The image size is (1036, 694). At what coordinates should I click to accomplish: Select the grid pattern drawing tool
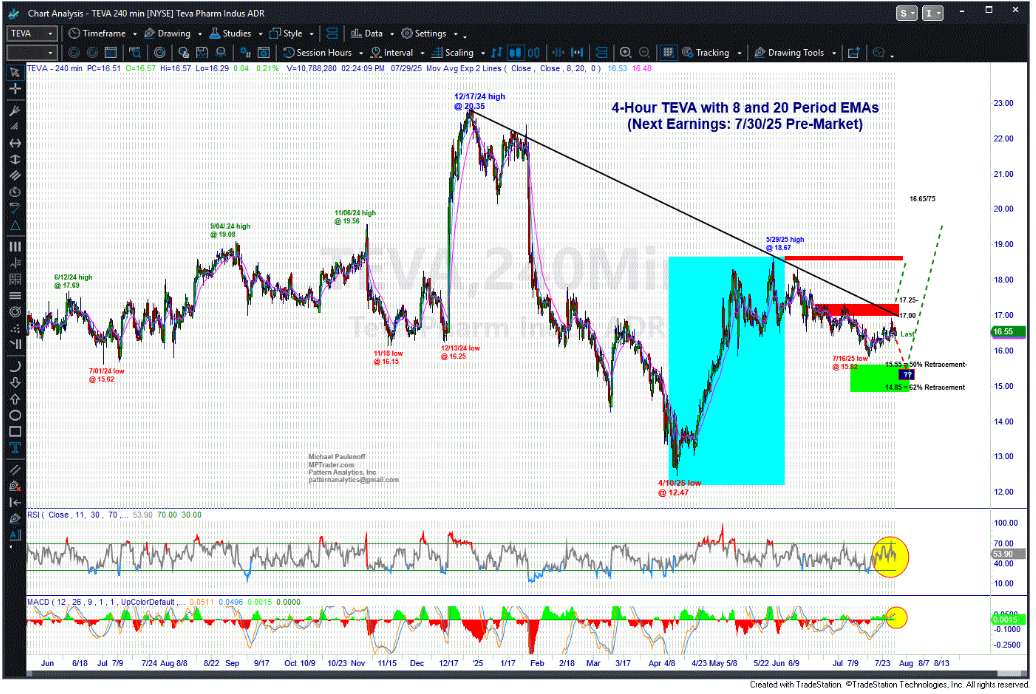click(15, 279)
